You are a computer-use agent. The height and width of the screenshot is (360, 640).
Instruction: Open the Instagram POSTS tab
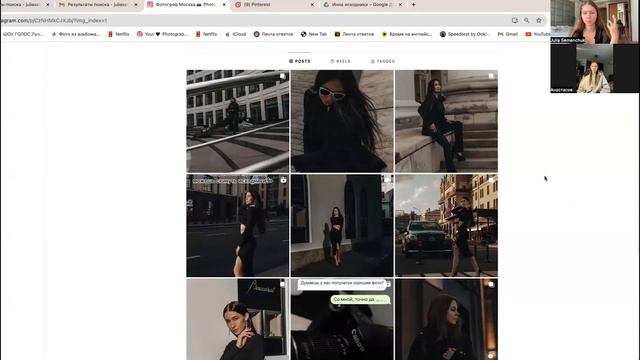(x=300, y=61)
